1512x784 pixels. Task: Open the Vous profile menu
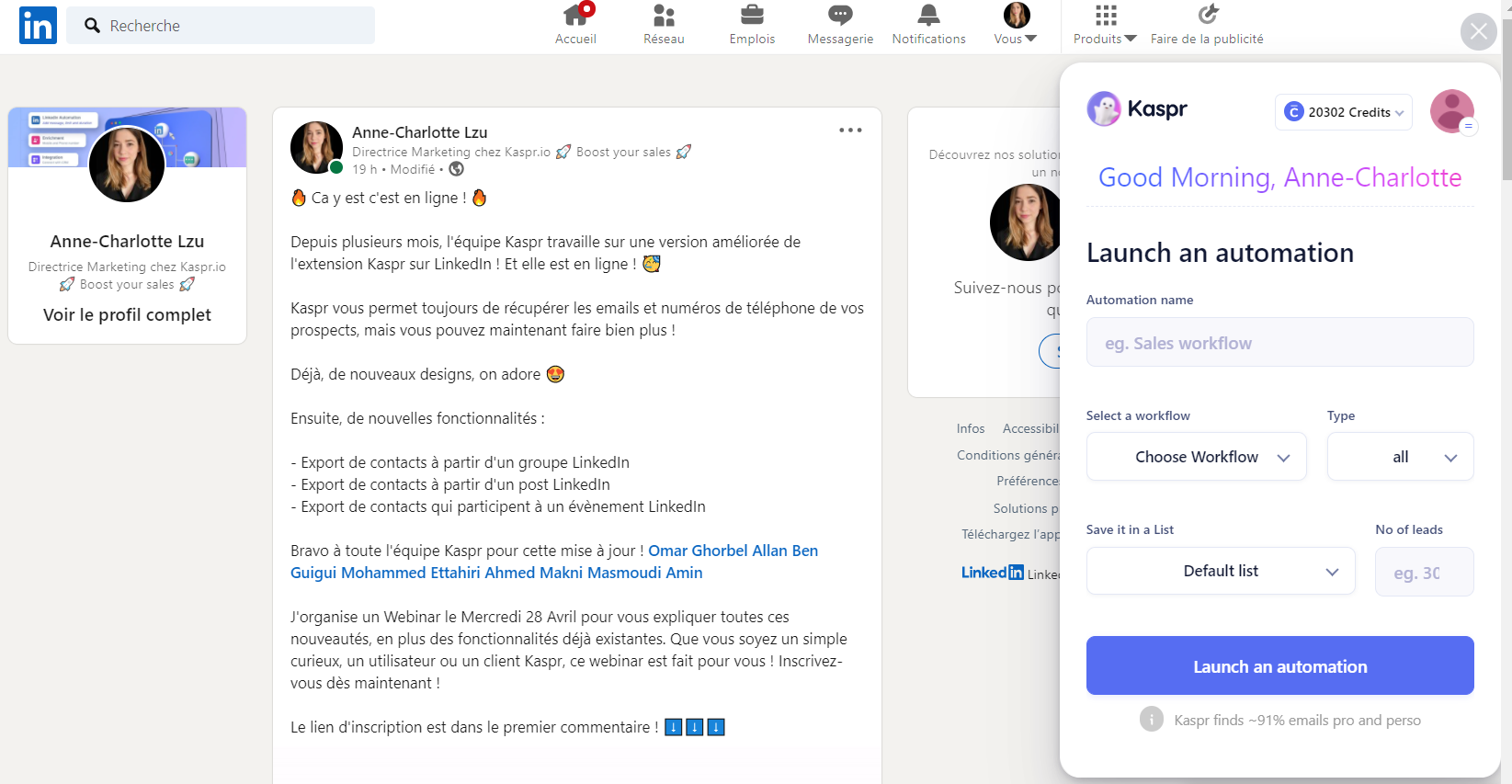tap(1016, 25)
